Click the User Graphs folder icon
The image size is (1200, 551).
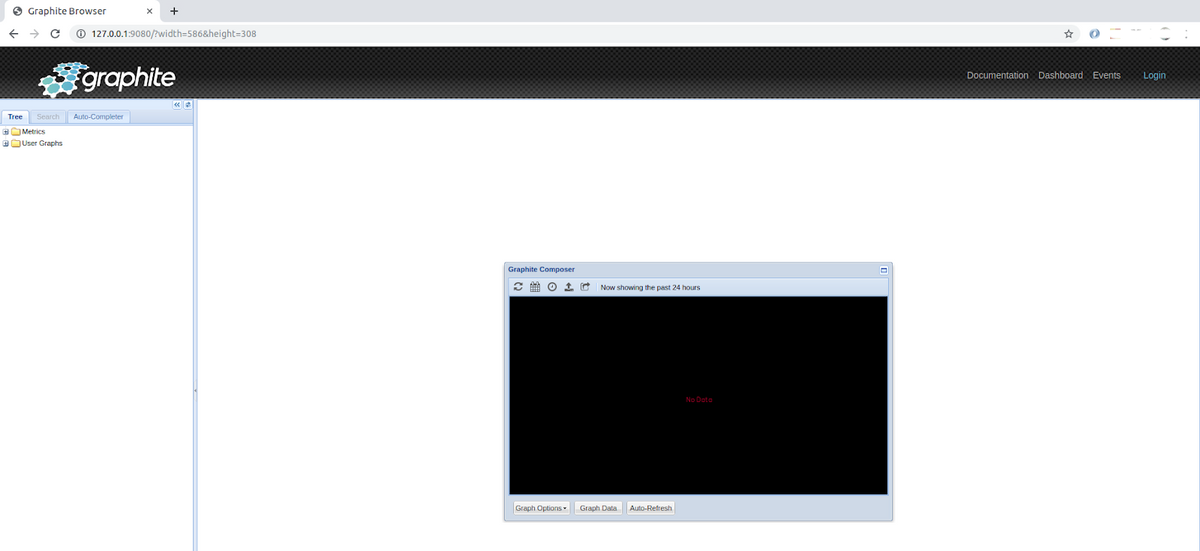click(x=16, y=143)
